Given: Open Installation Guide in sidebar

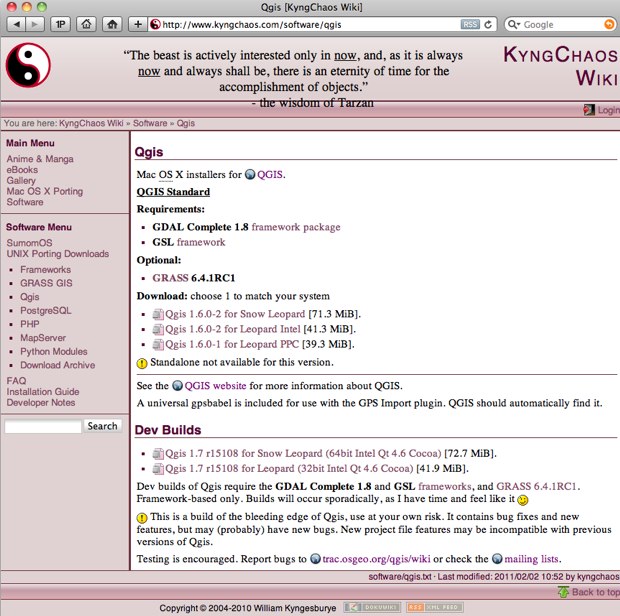Looking at the screenshot, I should pyautogui.click(x=43, y=392).
